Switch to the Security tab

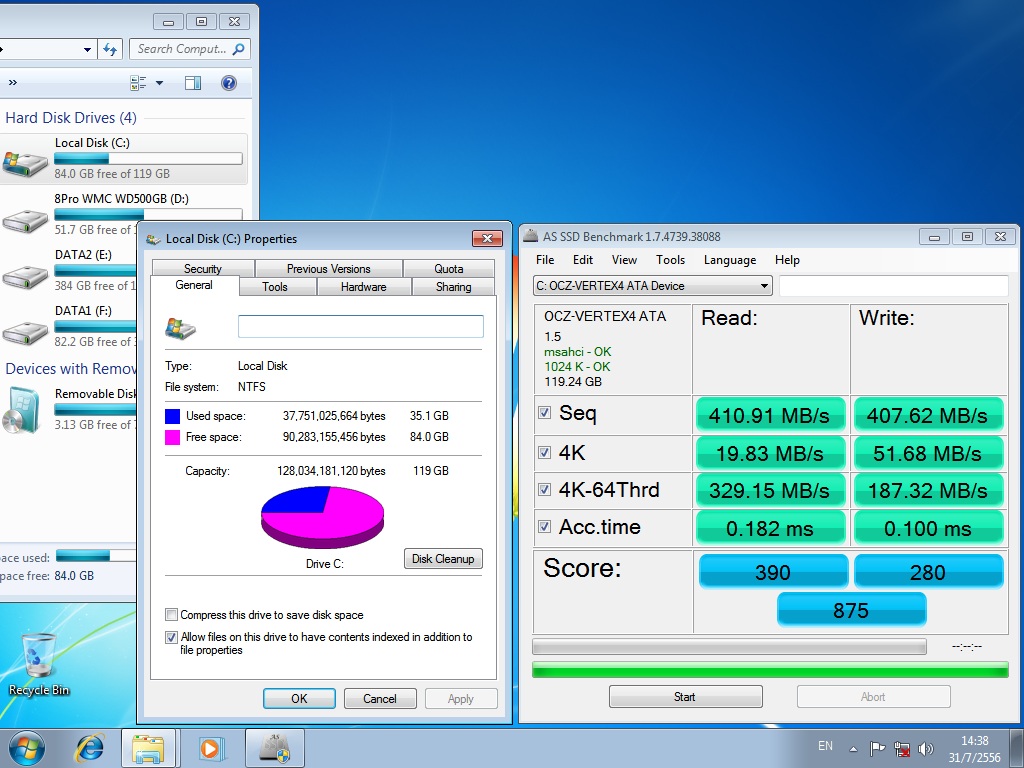pos(202,268)
